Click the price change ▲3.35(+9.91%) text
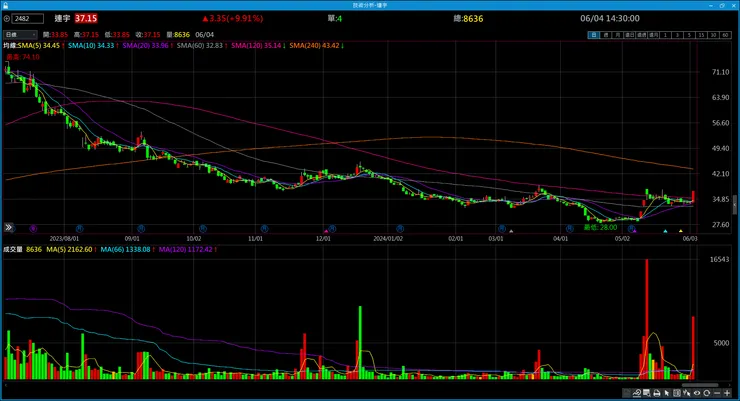 232,18
